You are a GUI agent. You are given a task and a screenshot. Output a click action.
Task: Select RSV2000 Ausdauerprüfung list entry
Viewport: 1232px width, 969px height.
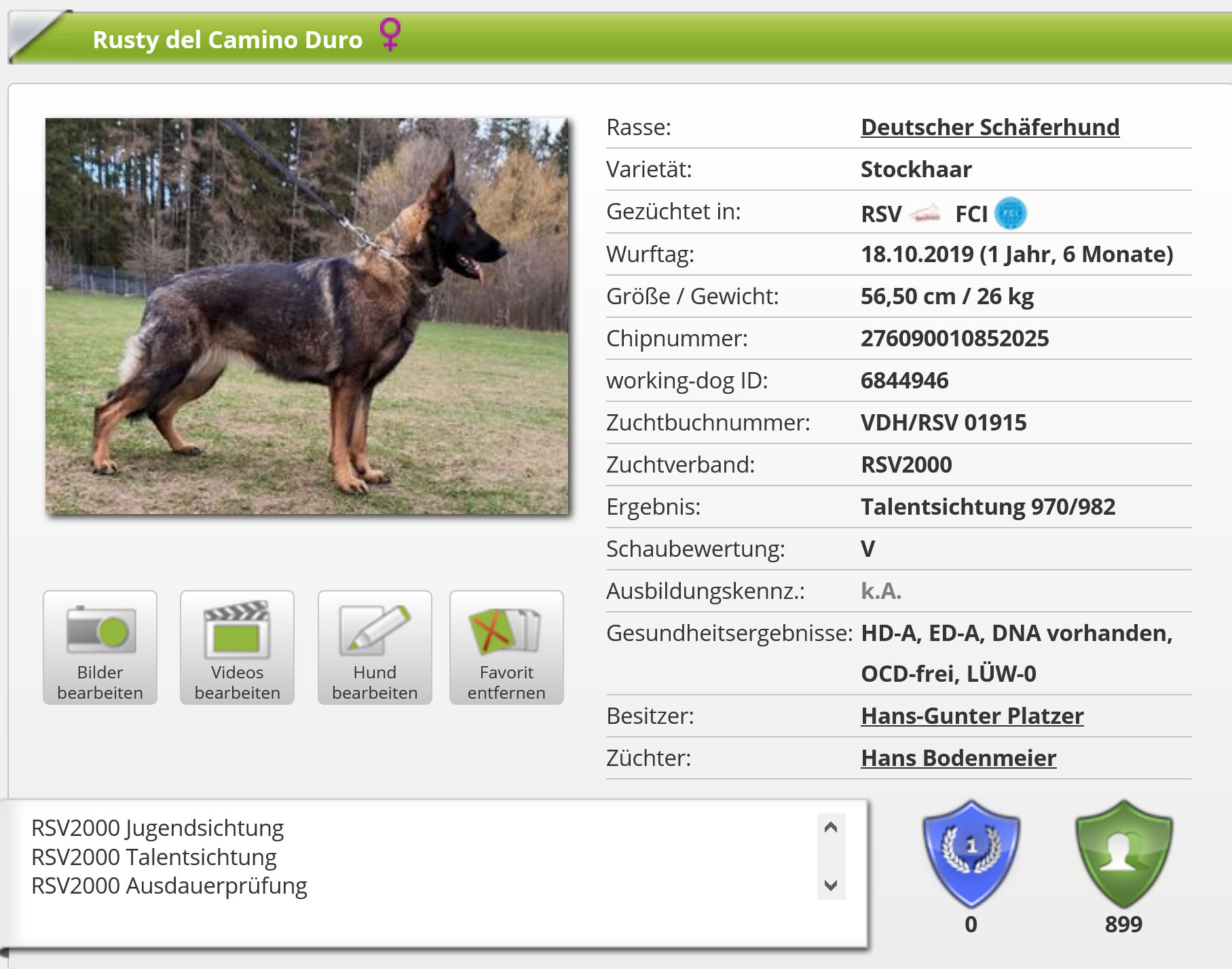coord(169,886)
